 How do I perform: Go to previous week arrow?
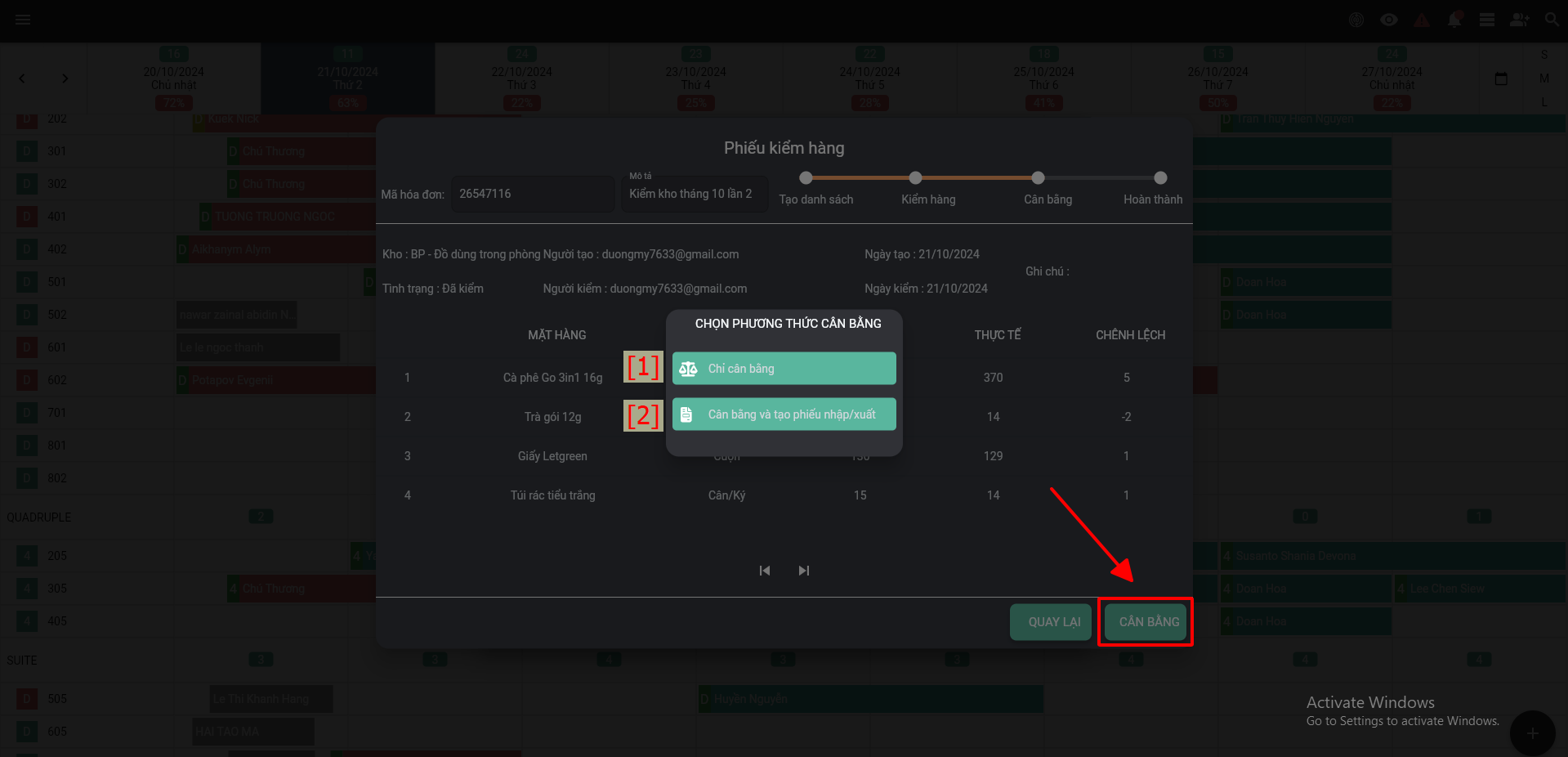(x=22, y=78)
